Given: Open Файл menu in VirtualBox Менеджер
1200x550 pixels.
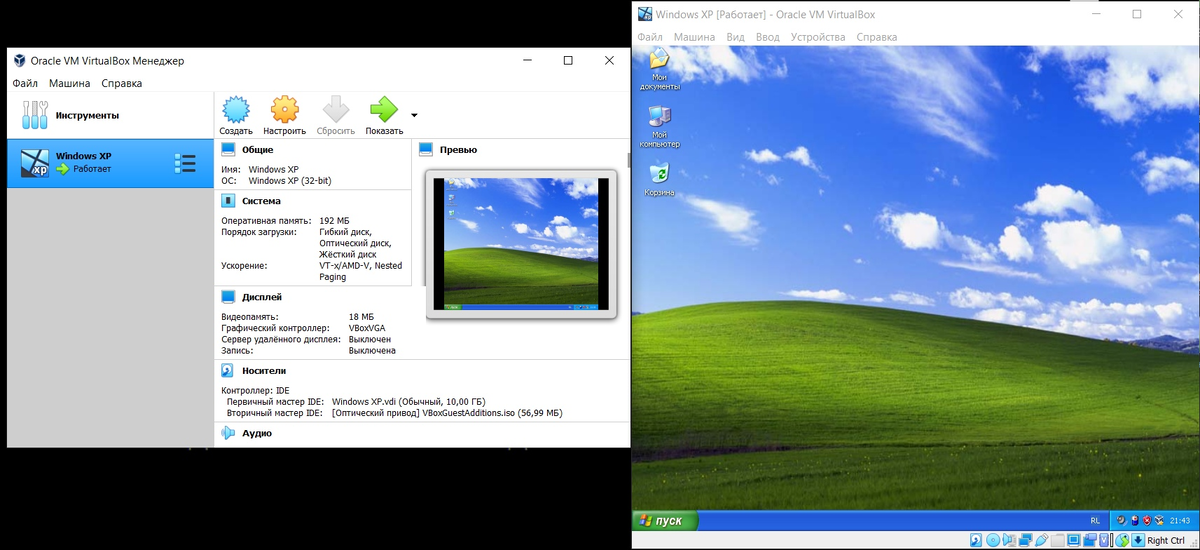Looking at the screenshot, I should [26, 83].
